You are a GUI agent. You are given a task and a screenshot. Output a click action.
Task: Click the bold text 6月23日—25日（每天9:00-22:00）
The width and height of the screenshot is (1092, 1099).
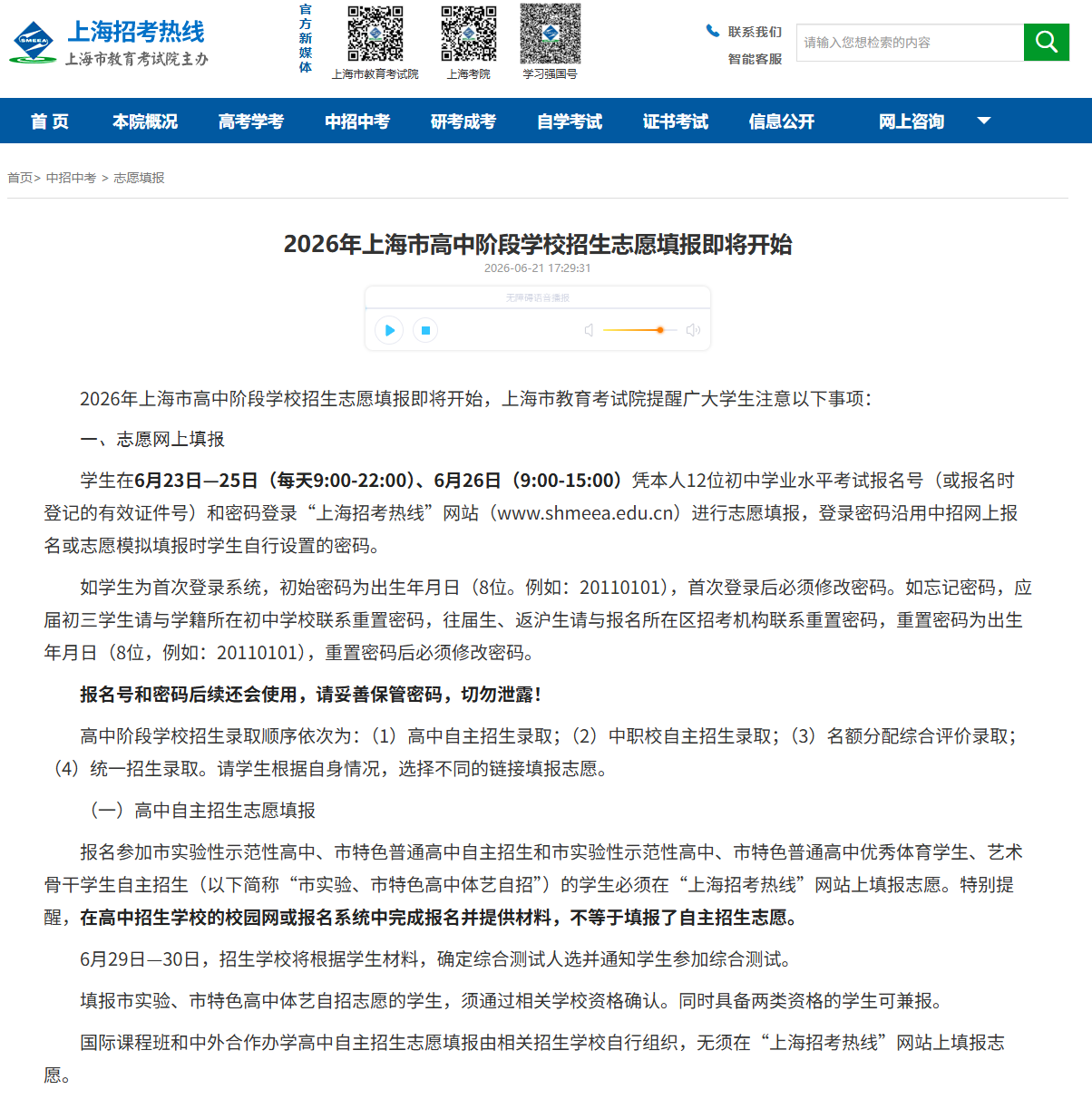(x=274, y=481)
